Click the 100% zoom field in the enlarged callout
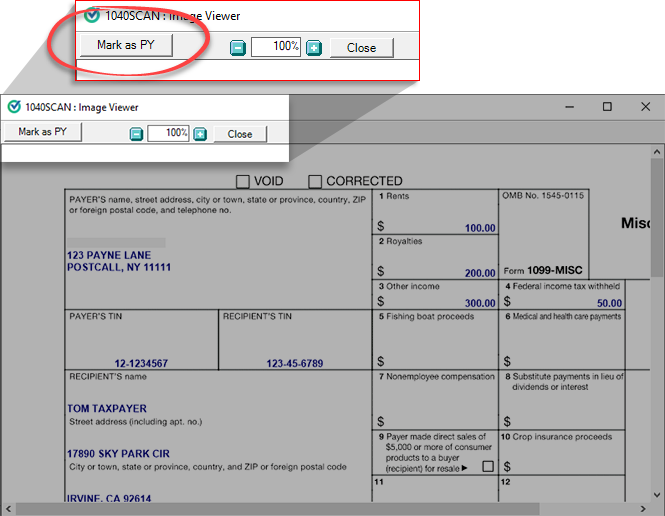This screenshot has height=516, width=665. [276, 47]
